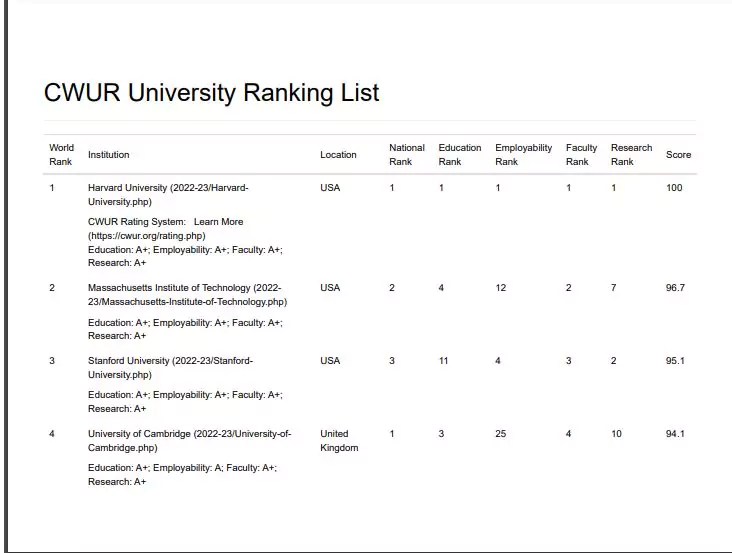Viewport: 732px width, 553px height.
Task: Click employability rank 12 in MIT row
Action: coord(500,287)
